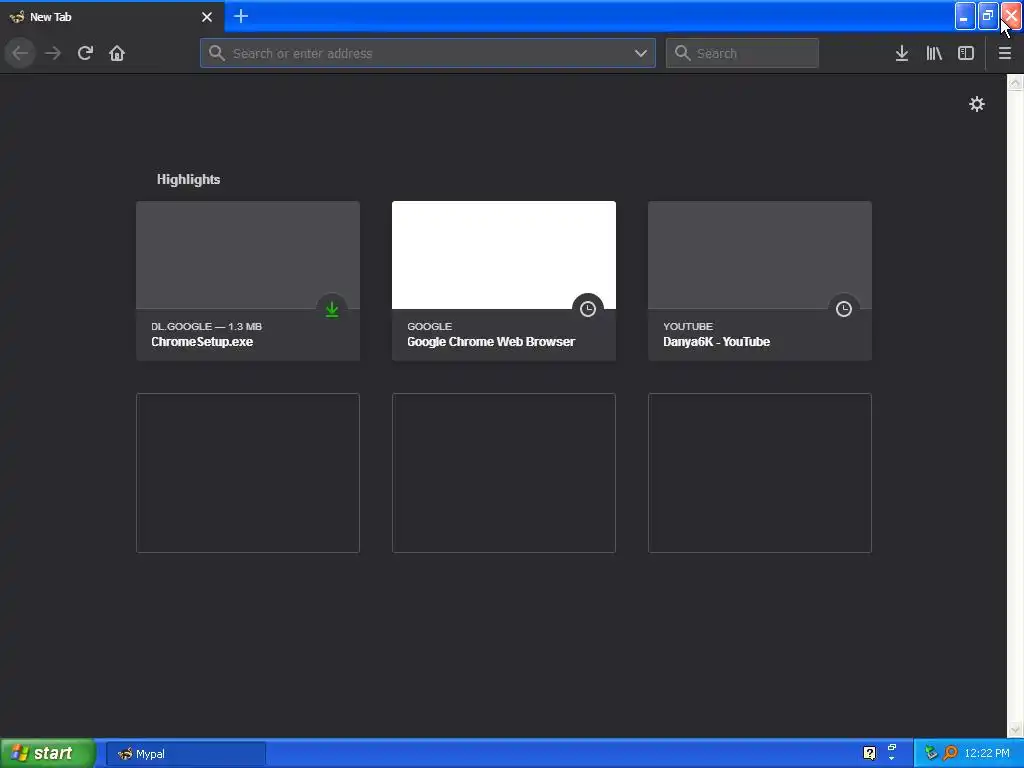
Task: Restore down the browser window
Action: [988, 16]
